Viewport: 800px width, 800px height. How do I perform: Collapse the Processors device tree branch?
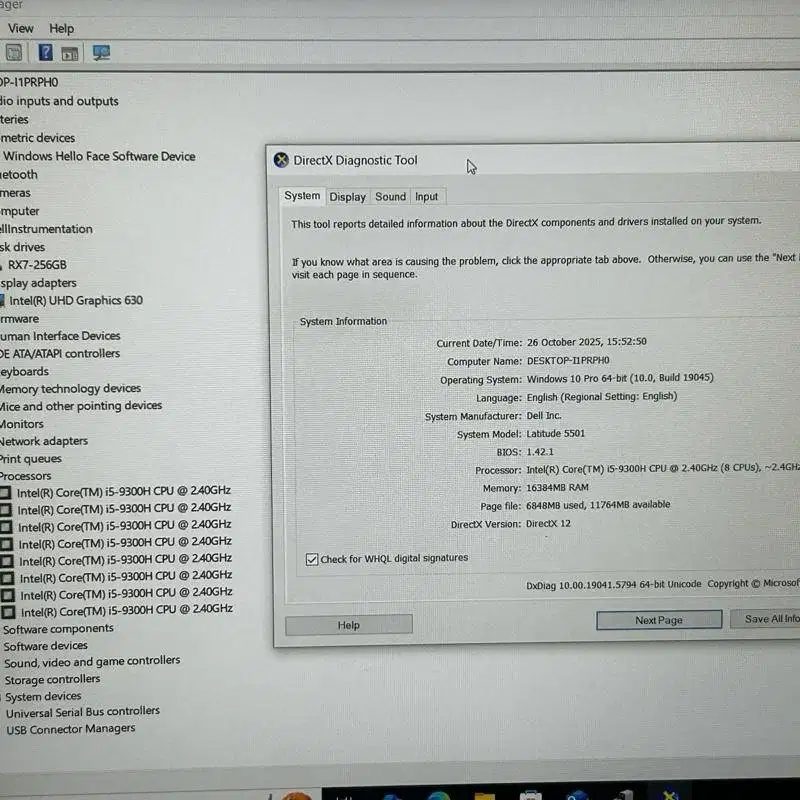tap(26, 475)
